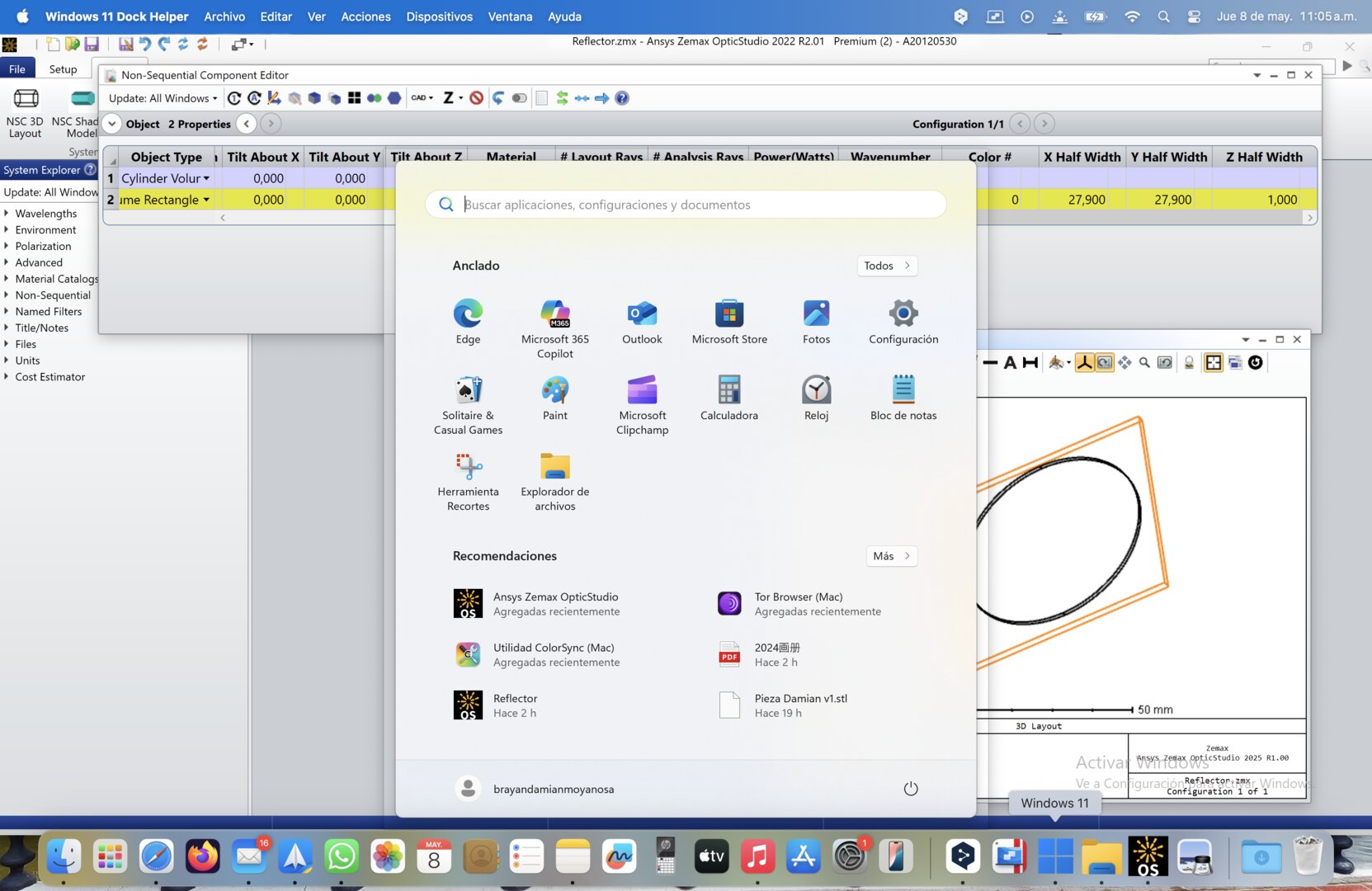Screen dimensions: 1372x891
Task: Open the Archivo menu in Mac menu bar
Action: pos(224,16)
